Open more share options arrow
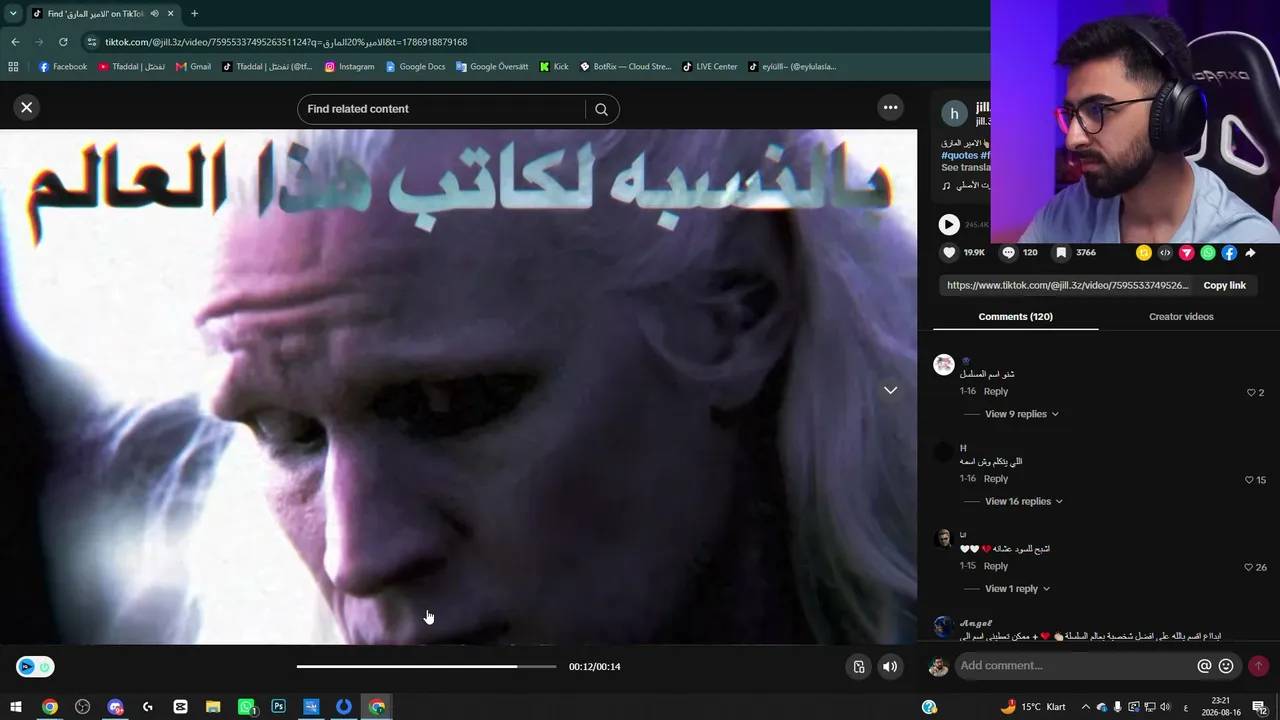 (x=1250, y=253)
